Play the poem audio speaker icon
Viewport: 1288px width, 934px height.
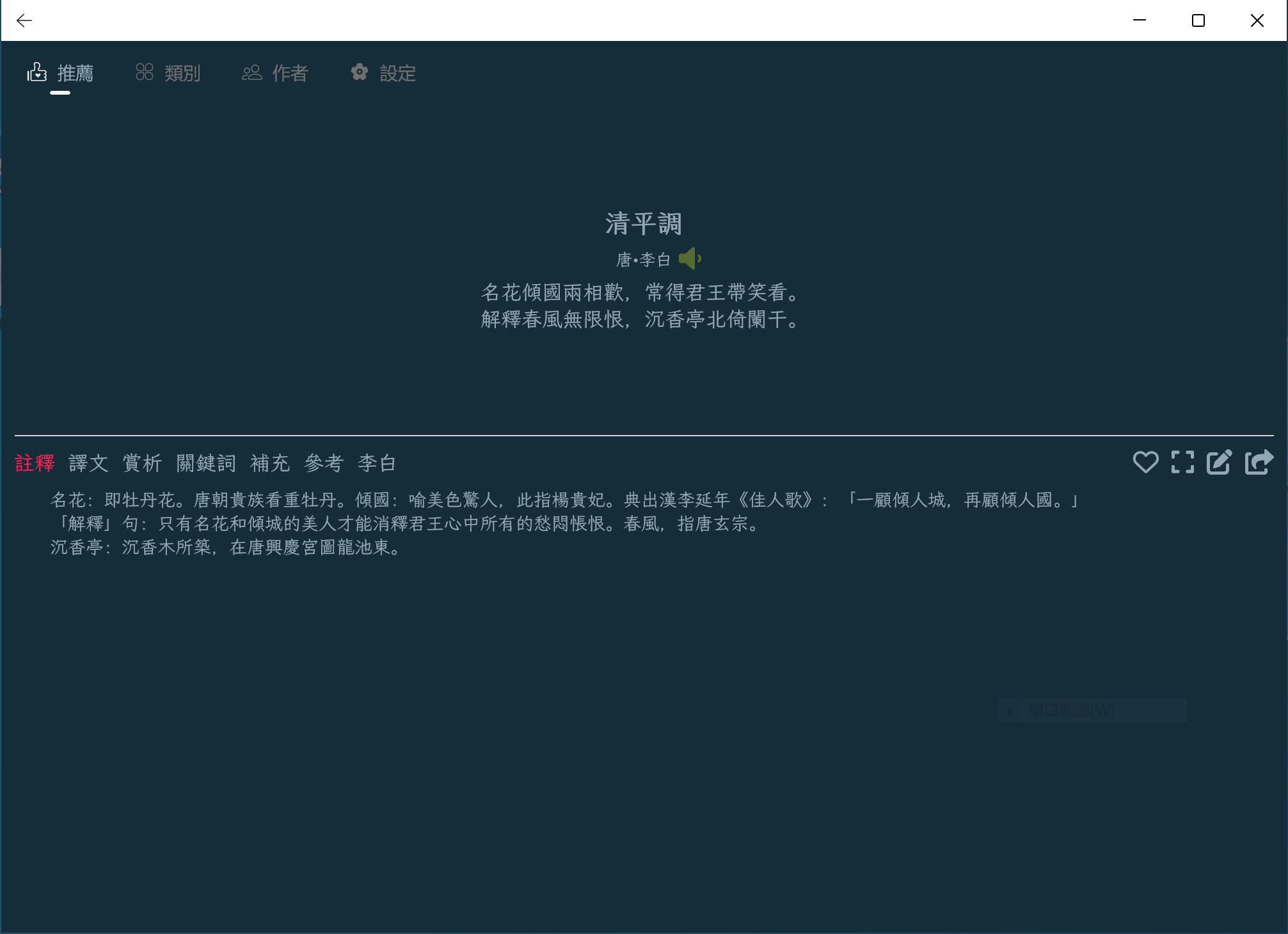click(690, 259)
